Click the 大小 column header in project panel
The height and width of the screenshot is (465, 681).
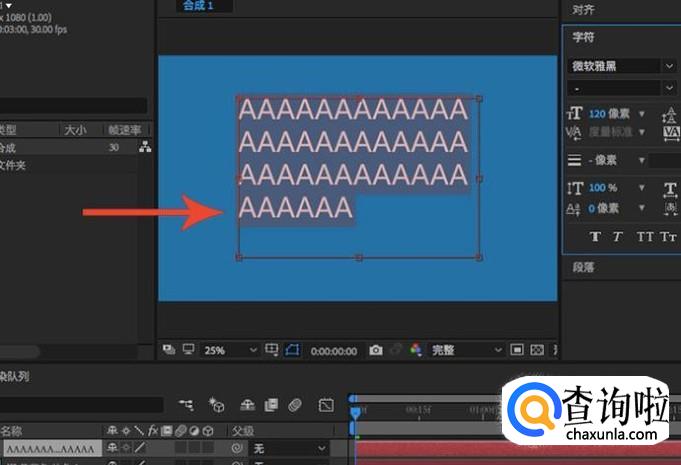[75, 130]
